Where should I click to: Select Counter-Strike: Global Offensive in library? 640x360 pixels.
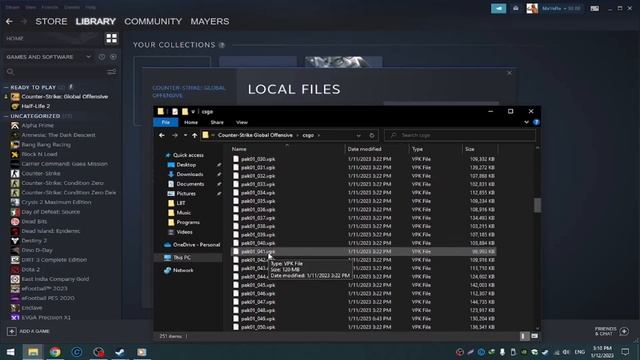click(x=64, y=97)
